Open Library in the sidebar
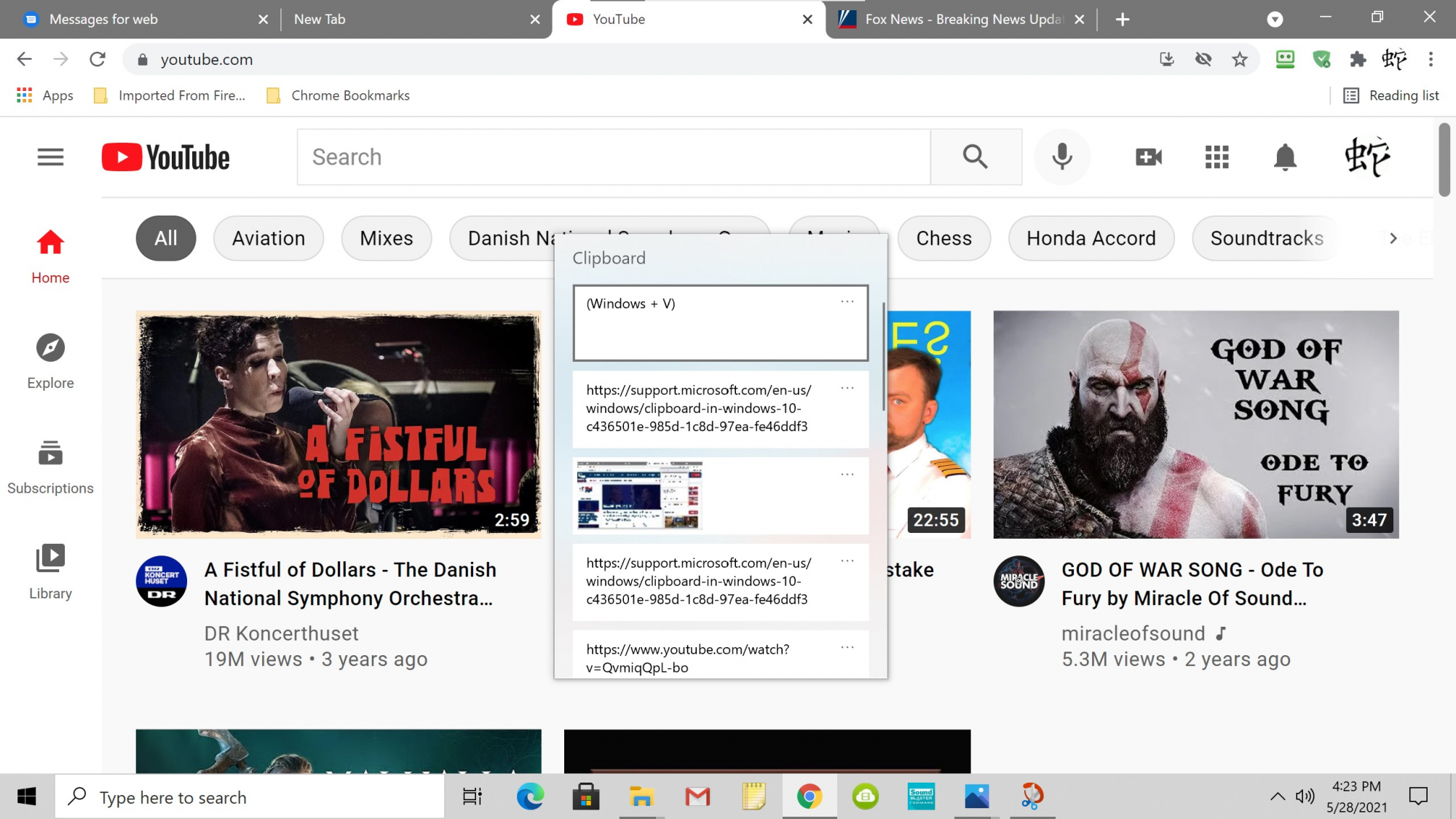Viewport: 1456px width, 819px height. point(50,572)
